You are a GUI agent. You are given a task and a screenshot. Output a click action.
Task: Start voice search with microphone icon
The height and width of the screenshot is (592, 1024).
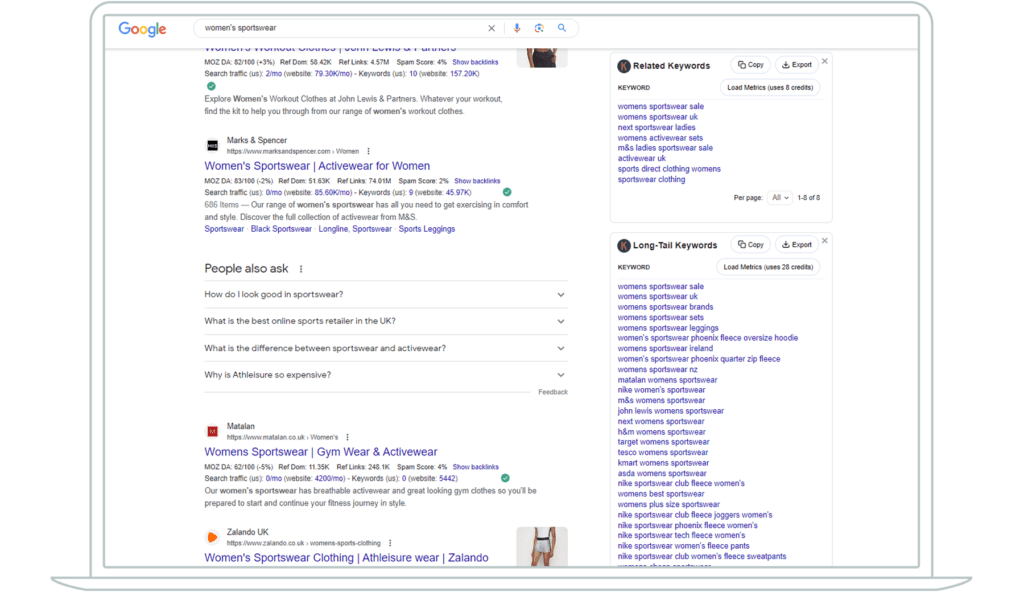tap(517, 28)
